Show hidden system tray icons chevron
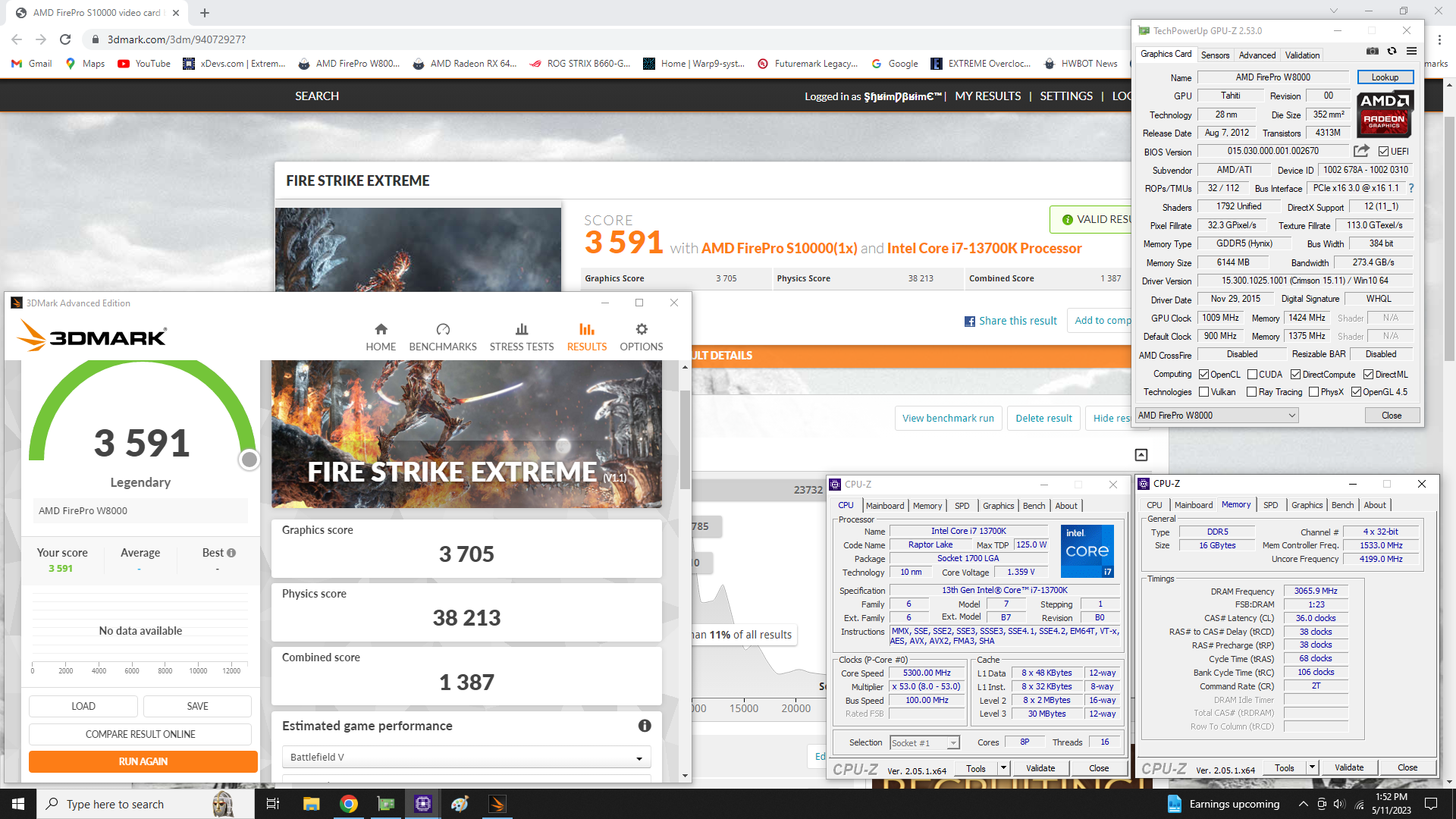Screen dimensions: 1456x819 point(1303,804)
